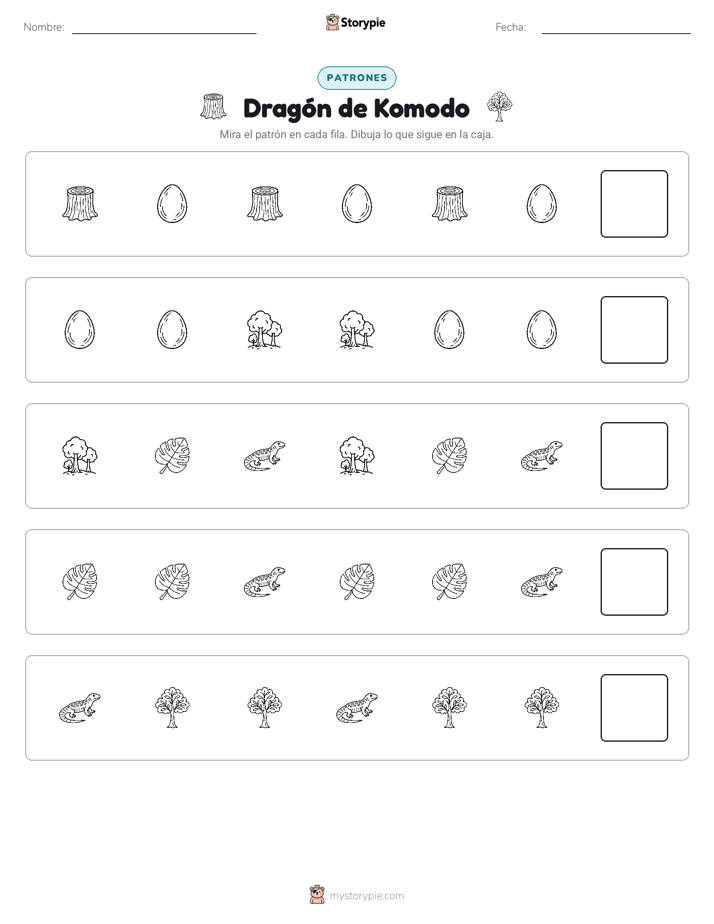Click the empty answer box in row two
714x924 pixels.
pyautogui.click(x=634, y=330)
